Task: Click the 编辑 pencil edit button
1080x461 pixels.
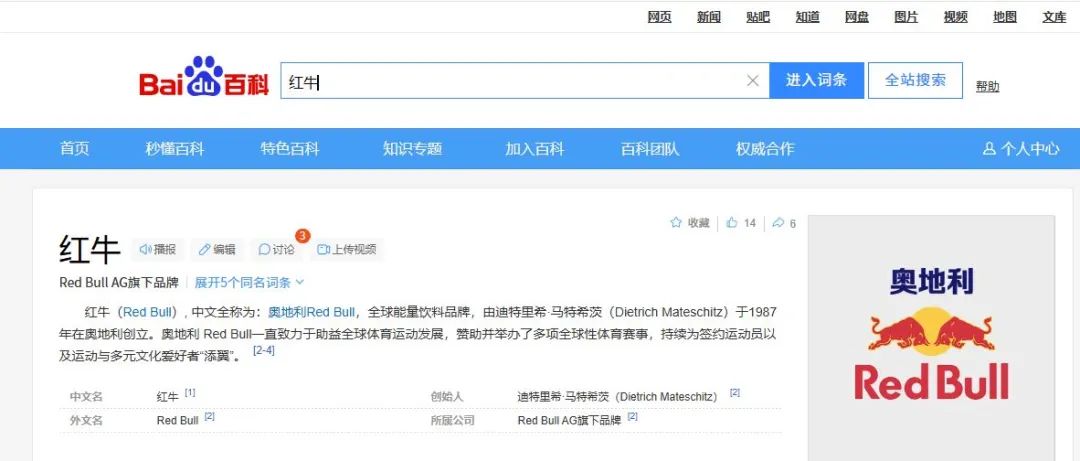Action: point(217,249)
